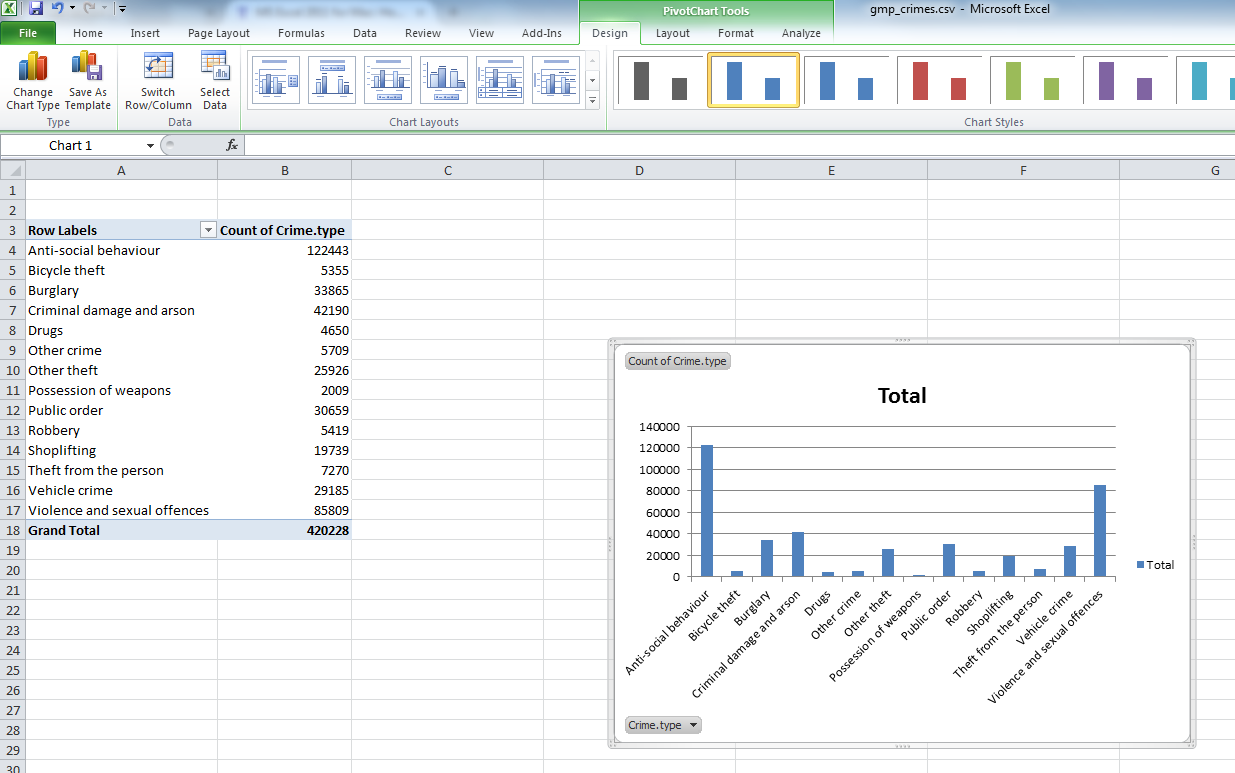Open the Page Layout ribbon tab
1235x773 pixels.
click(219, 33)
